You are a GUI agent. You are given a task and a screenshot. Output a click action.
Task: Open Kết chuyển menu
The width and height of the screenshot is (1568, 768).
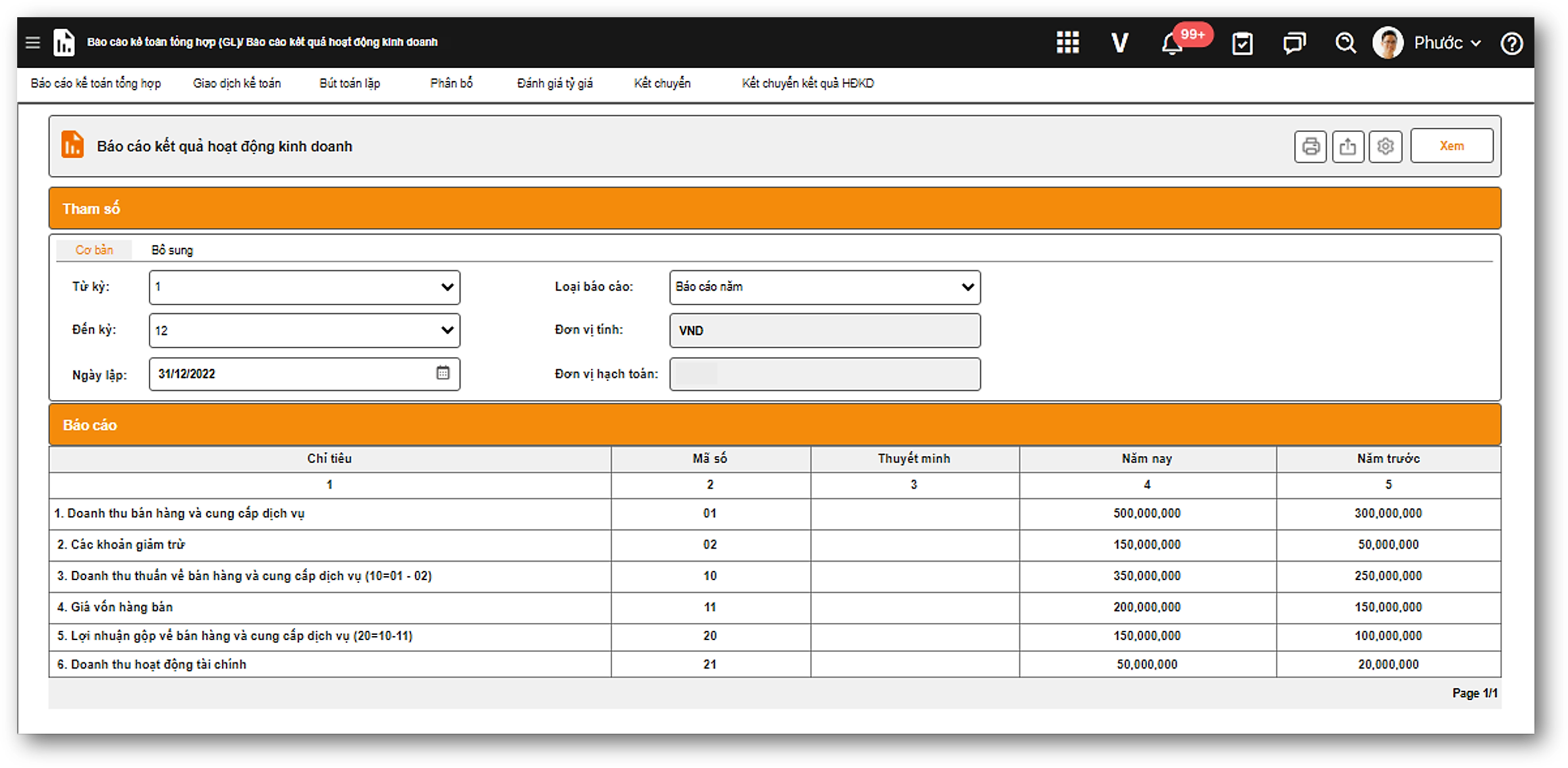click(662, 83)
